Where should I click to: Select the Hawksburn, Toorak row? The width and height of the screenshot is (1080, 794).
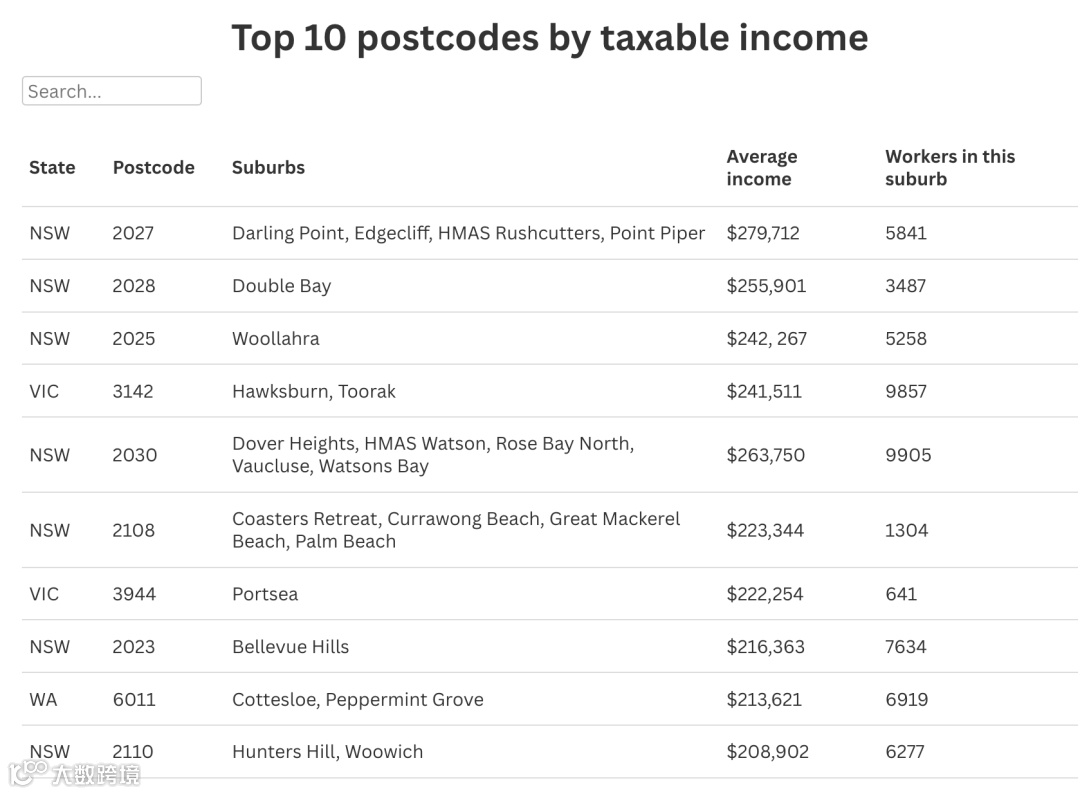pos(550,391)
